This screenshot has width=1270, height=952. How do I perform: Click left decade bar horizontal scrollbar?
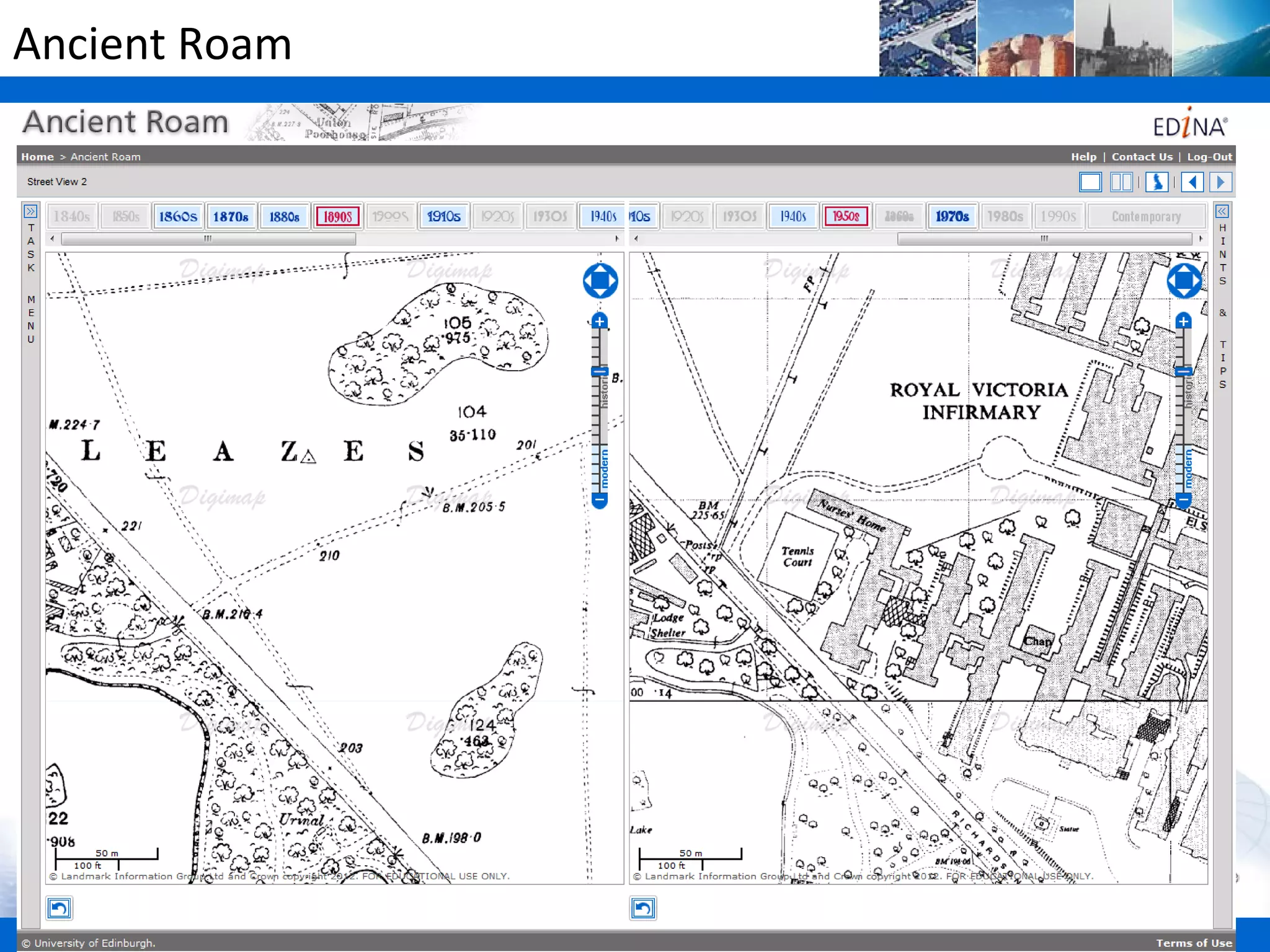[x=208, y=239]
